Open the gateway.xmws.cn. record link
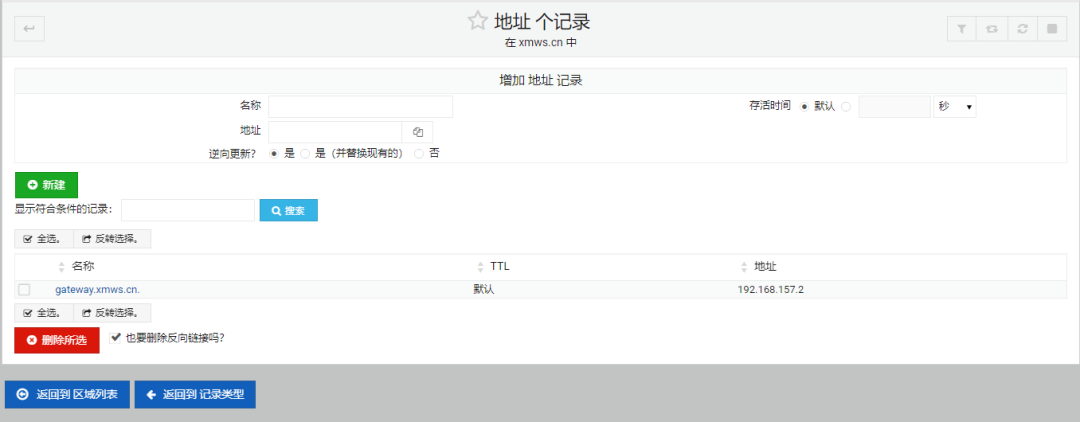This screenshot has width=1080, height=422. point(98,290)
